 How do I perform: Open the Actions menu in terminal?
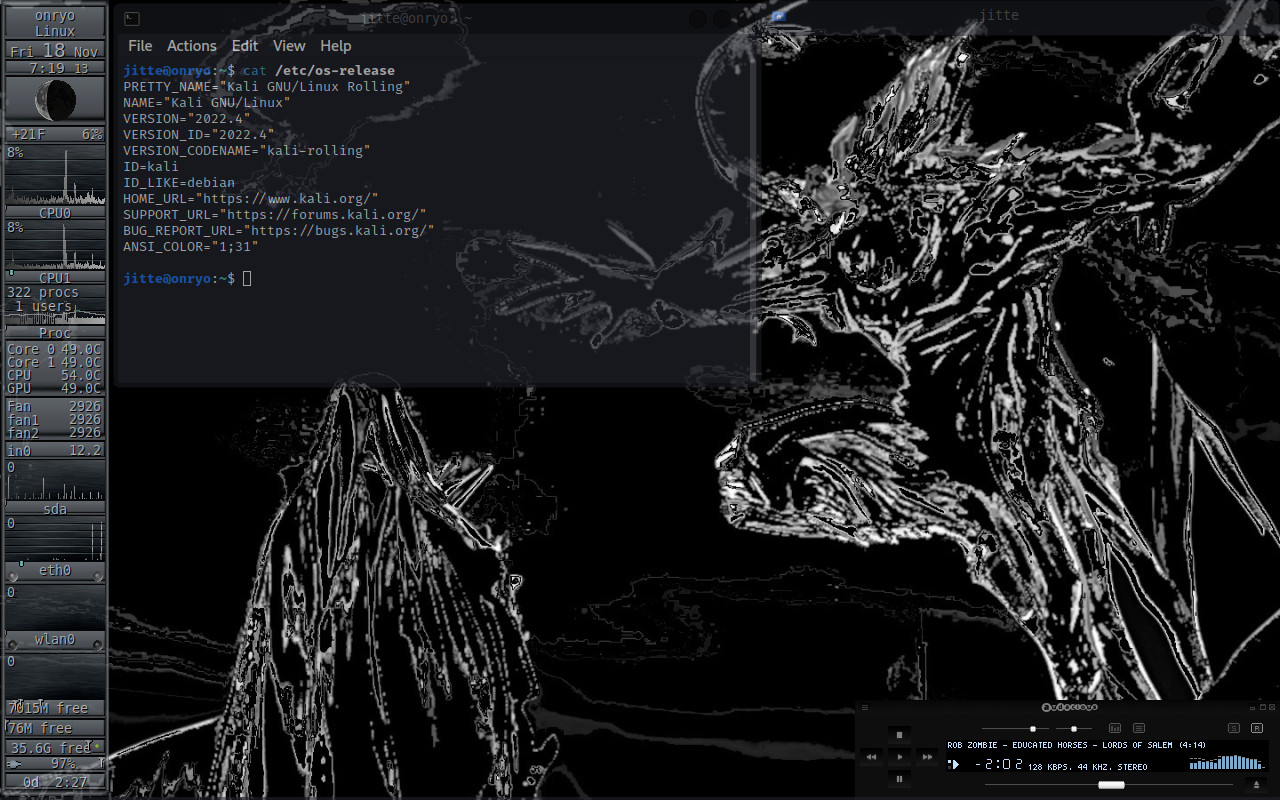(192, 46)
